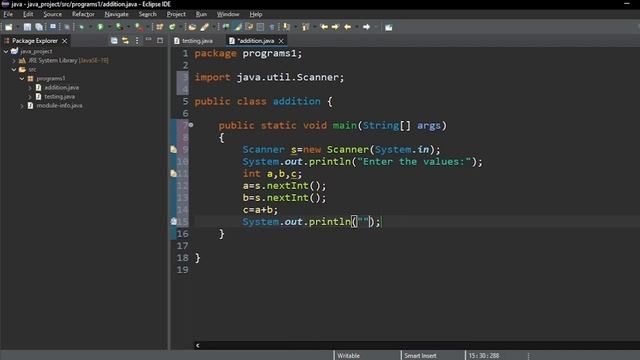Toggle Mark Occurrences in toolbar
The image size is (640, 360).
point(238,27)
